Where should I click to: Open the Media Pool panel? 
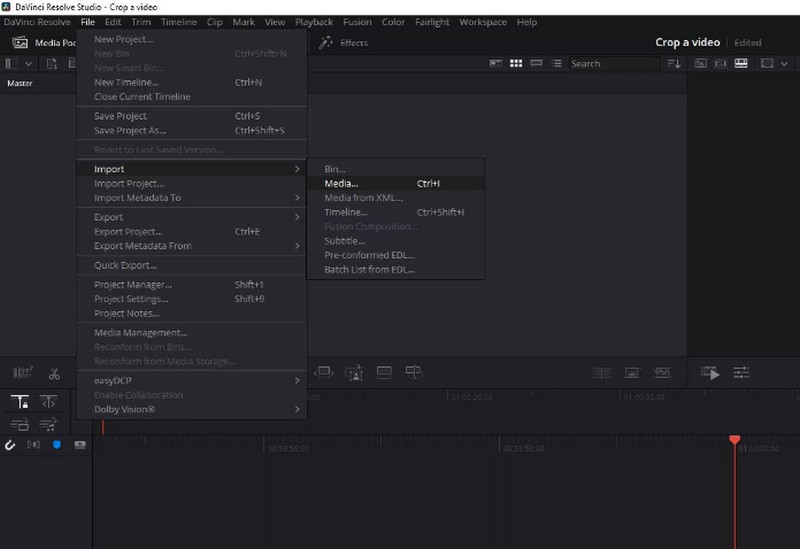[44, 43]
